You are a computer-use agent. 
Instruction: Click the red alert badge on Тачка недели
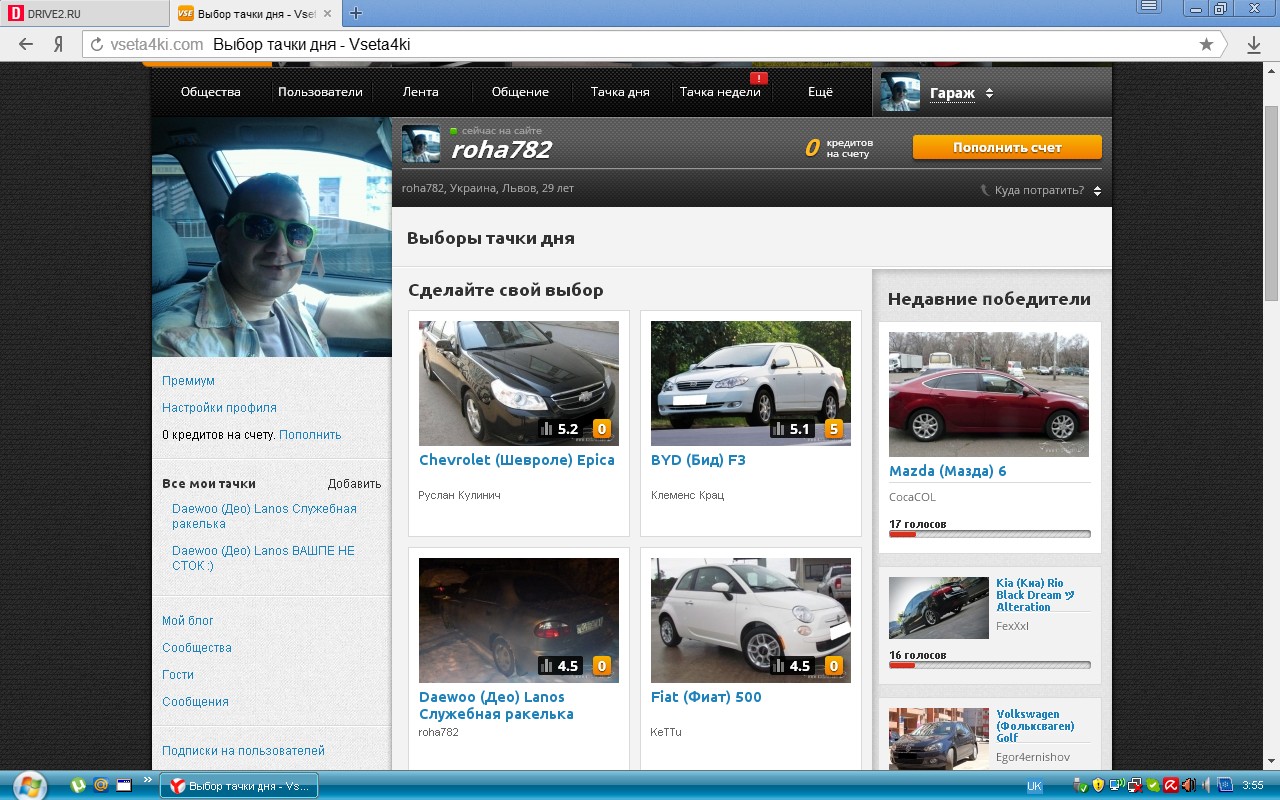coord(758,78)
